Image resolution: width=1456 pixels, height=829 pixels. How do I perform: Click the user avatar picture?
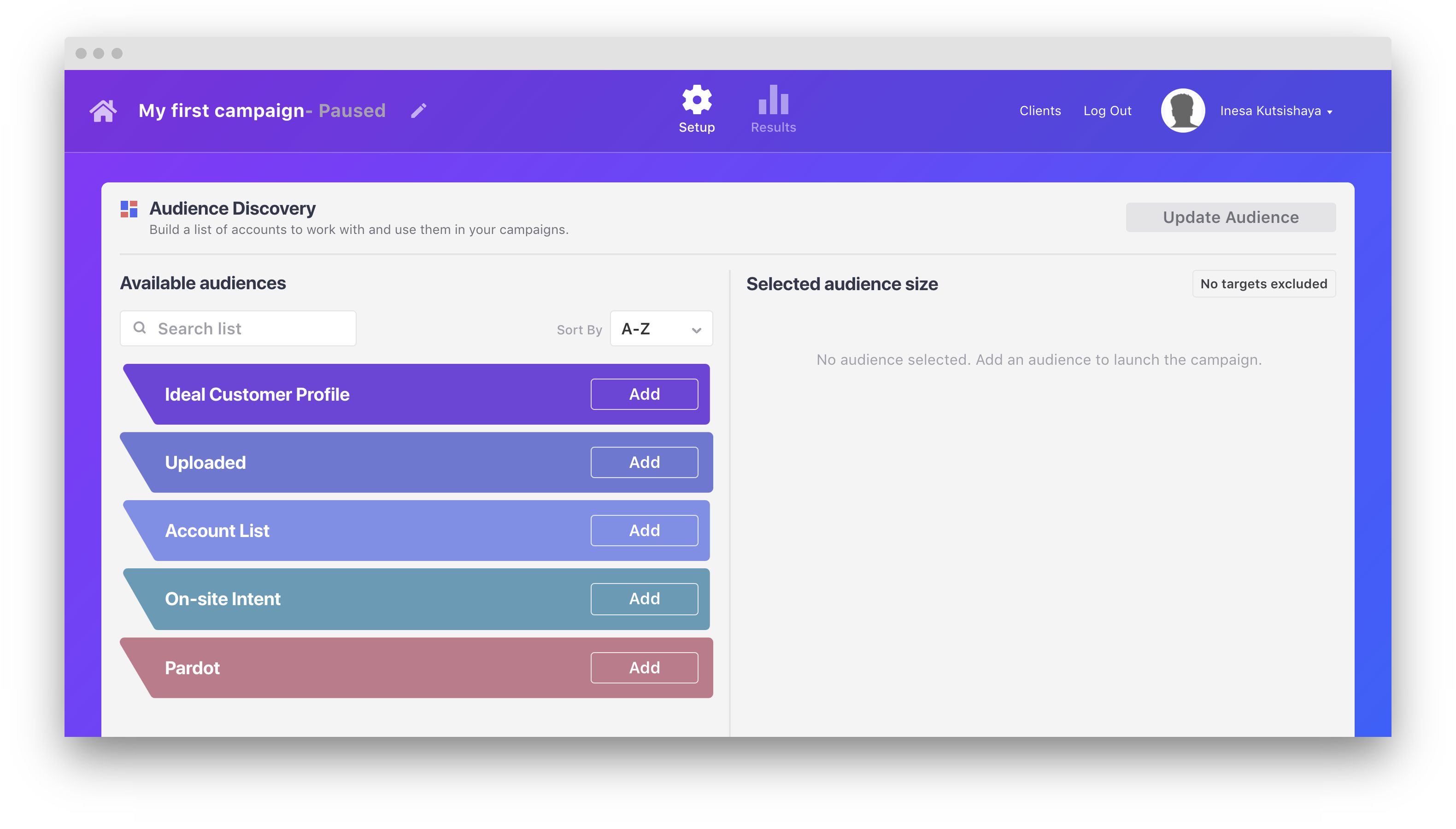click(x=1183, y=111)
